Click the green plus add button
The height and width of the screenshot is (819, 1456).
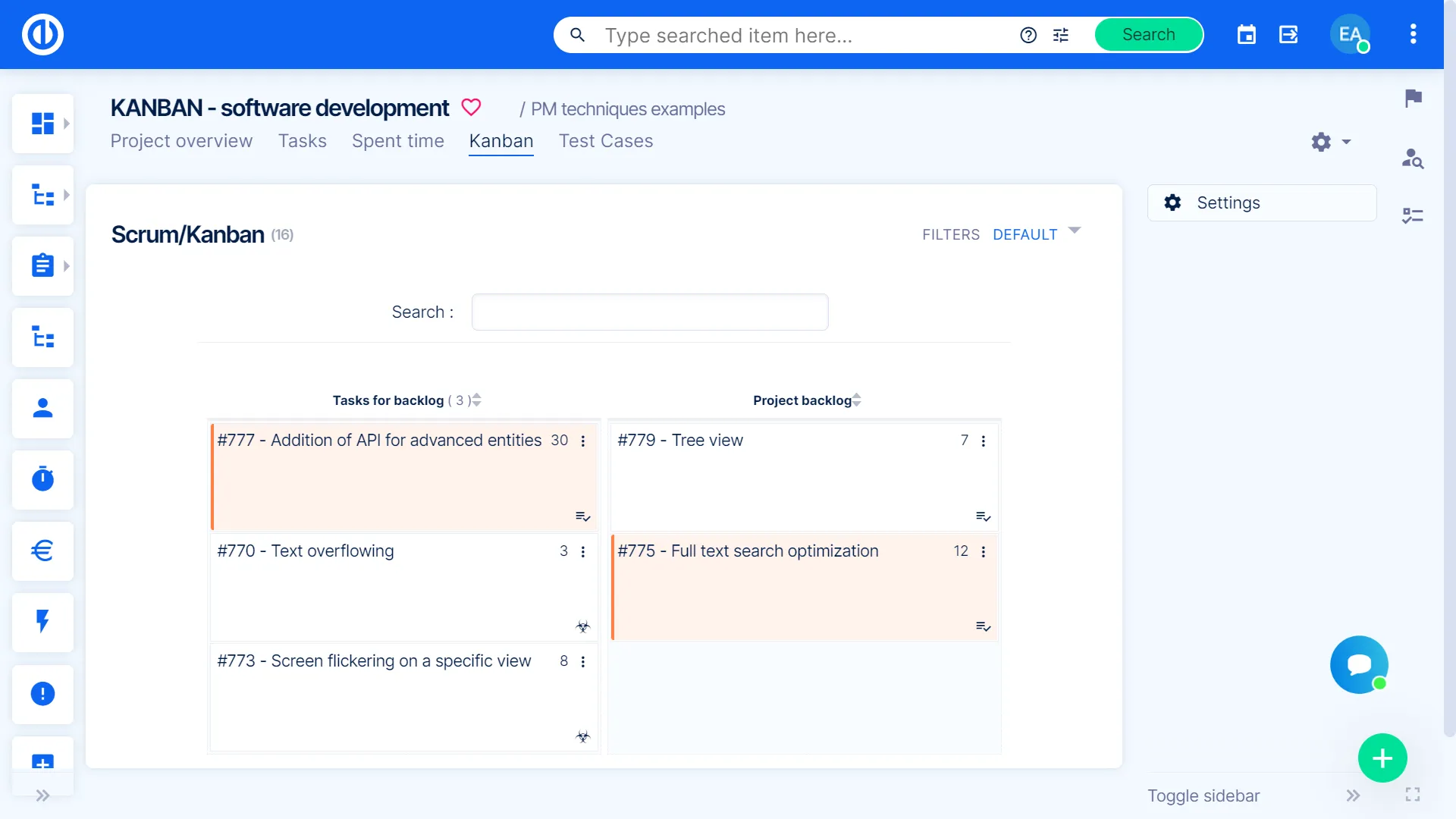click(x=1382, y=758)
